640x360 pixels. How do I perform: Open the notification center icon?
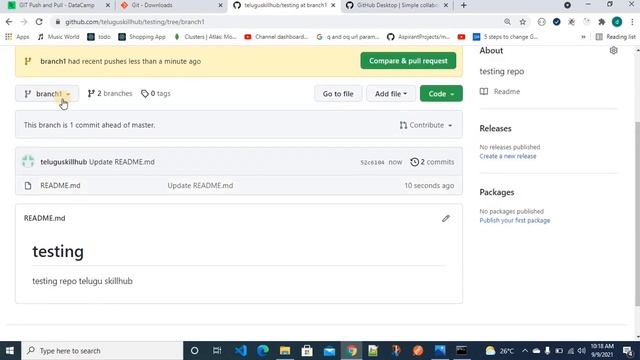tap(627, 351)
